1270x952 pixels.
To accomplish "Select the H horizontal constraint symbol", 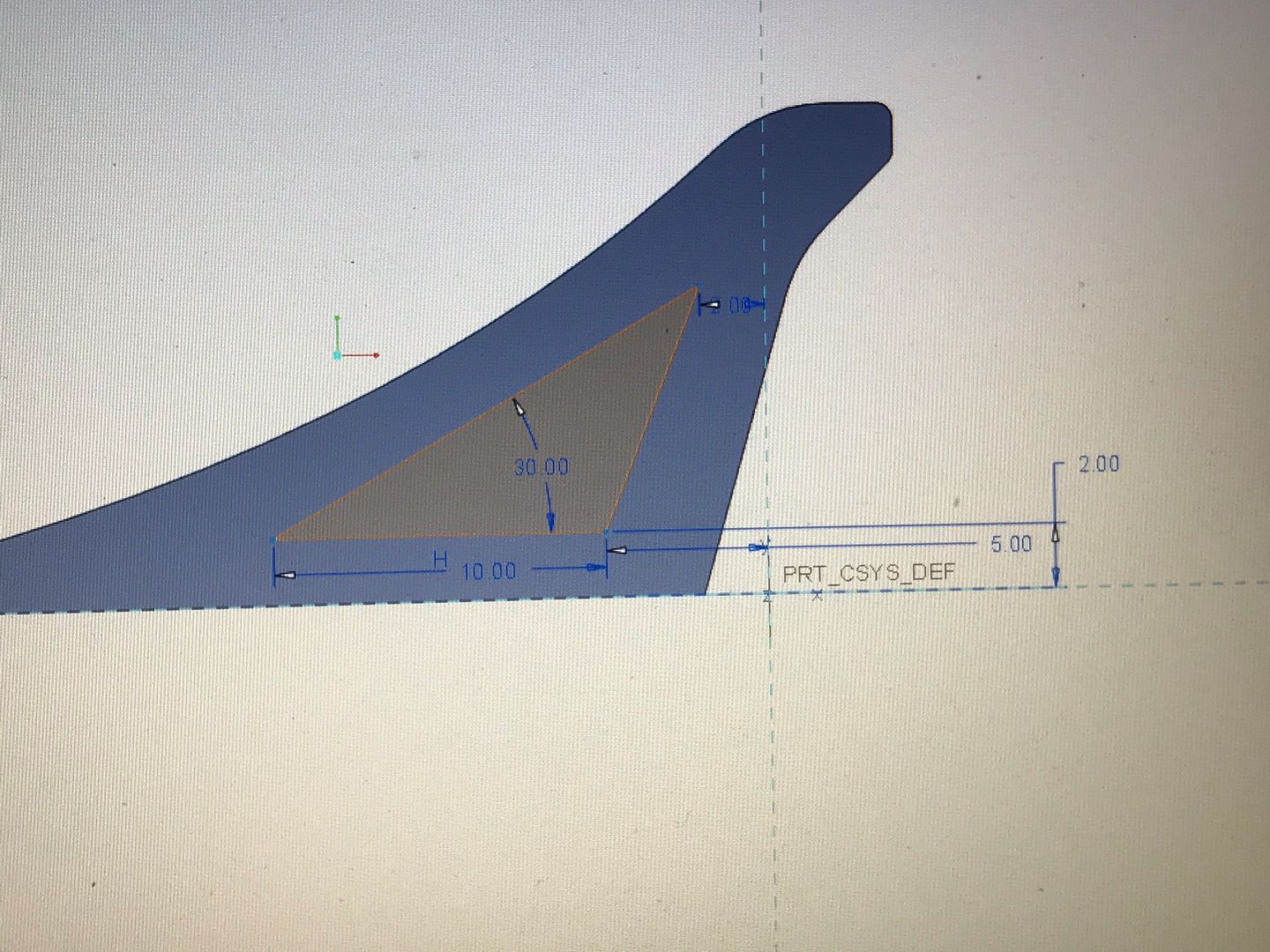I will click(x=440, y=559).
